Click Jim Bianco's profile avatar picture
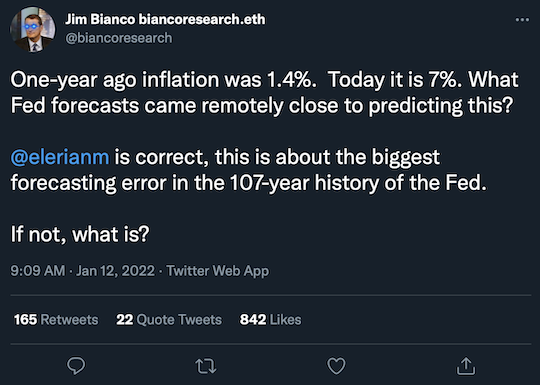540x385 pixels. click(x=33, y=29)
